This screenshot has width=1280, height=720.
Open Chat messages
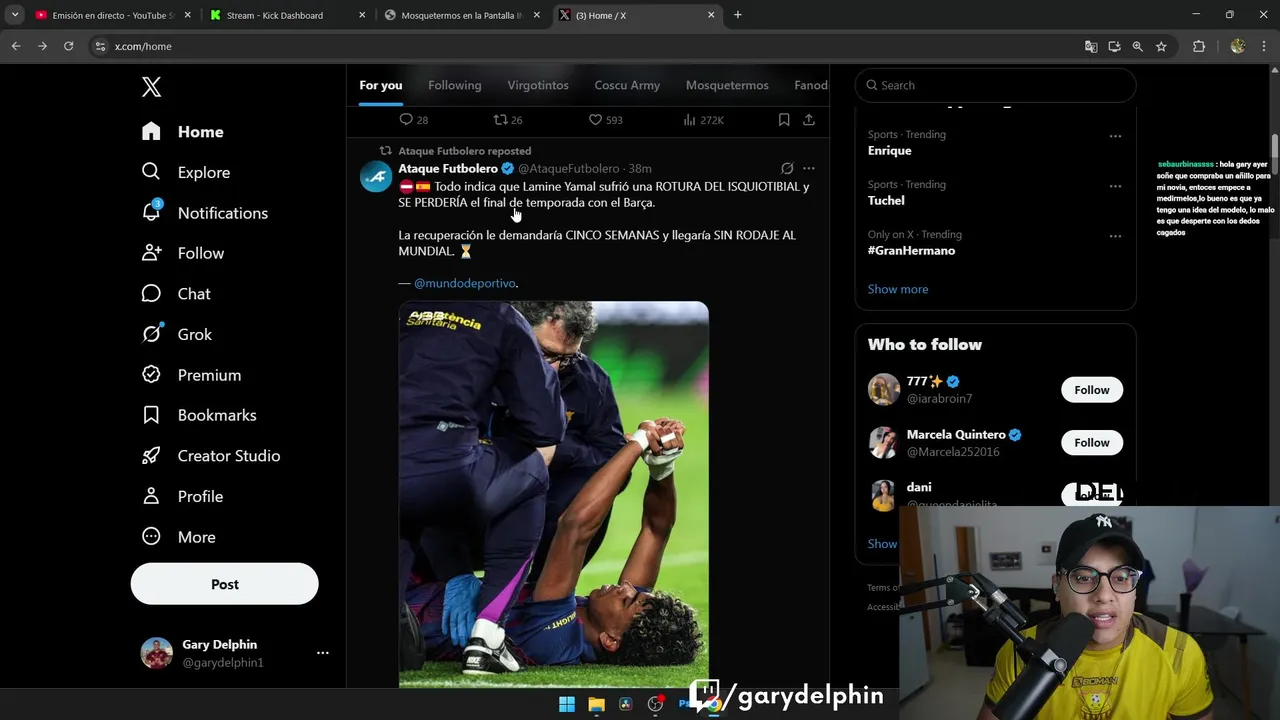(176, 294)
